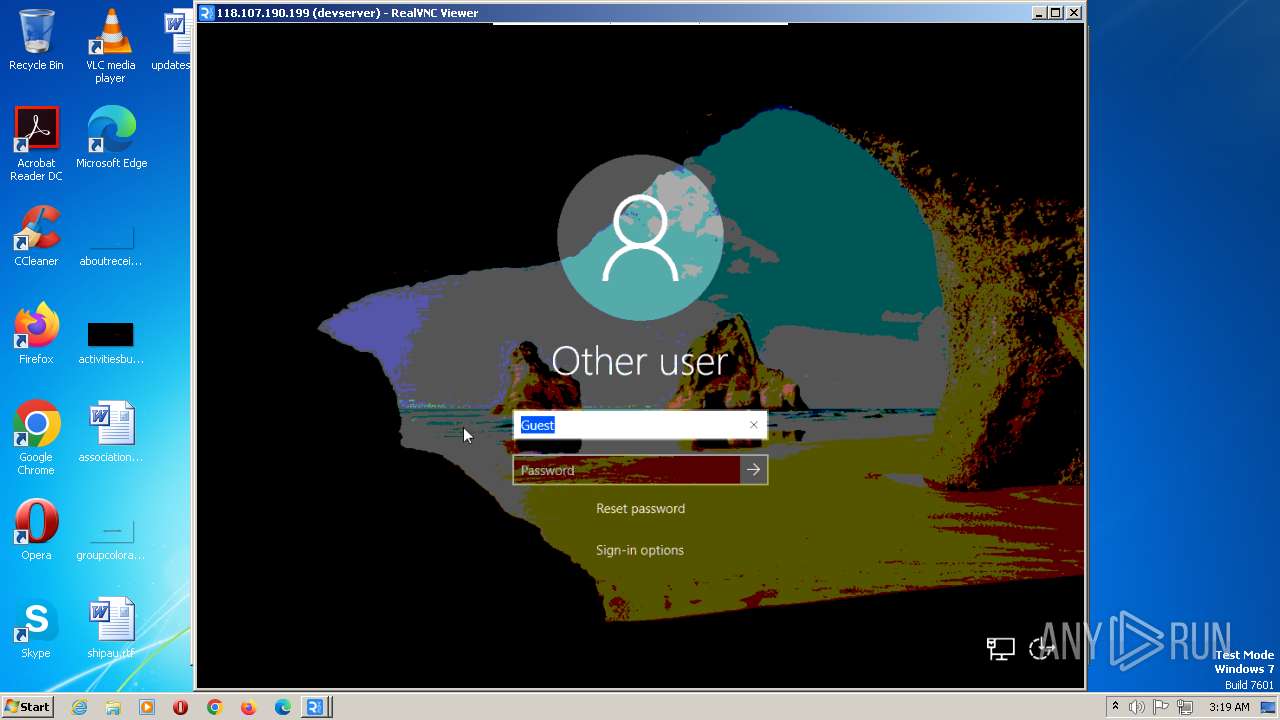Open Internet Explorer from taskbar
Viewport: 1280px width, 720px height.
pyautogui.click(x=79, y=707)
